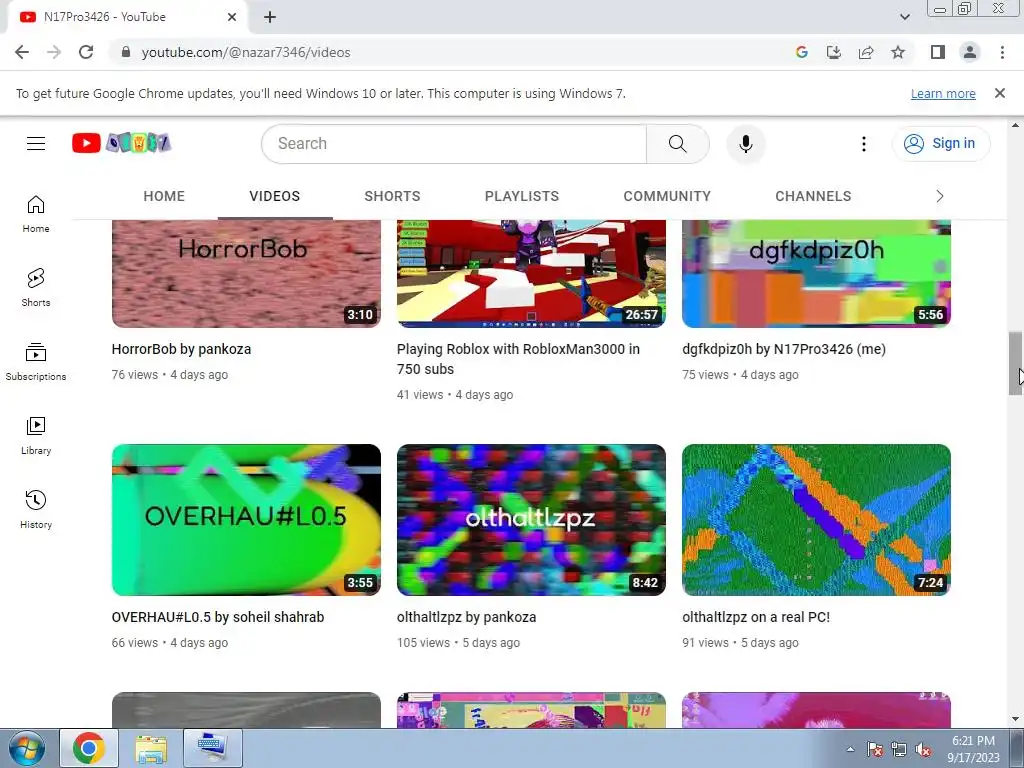Image resolution: width=1024 pixels, height=768 pixels.
Task: Open the PLAYLISTS channel tab
Action: 522,196
